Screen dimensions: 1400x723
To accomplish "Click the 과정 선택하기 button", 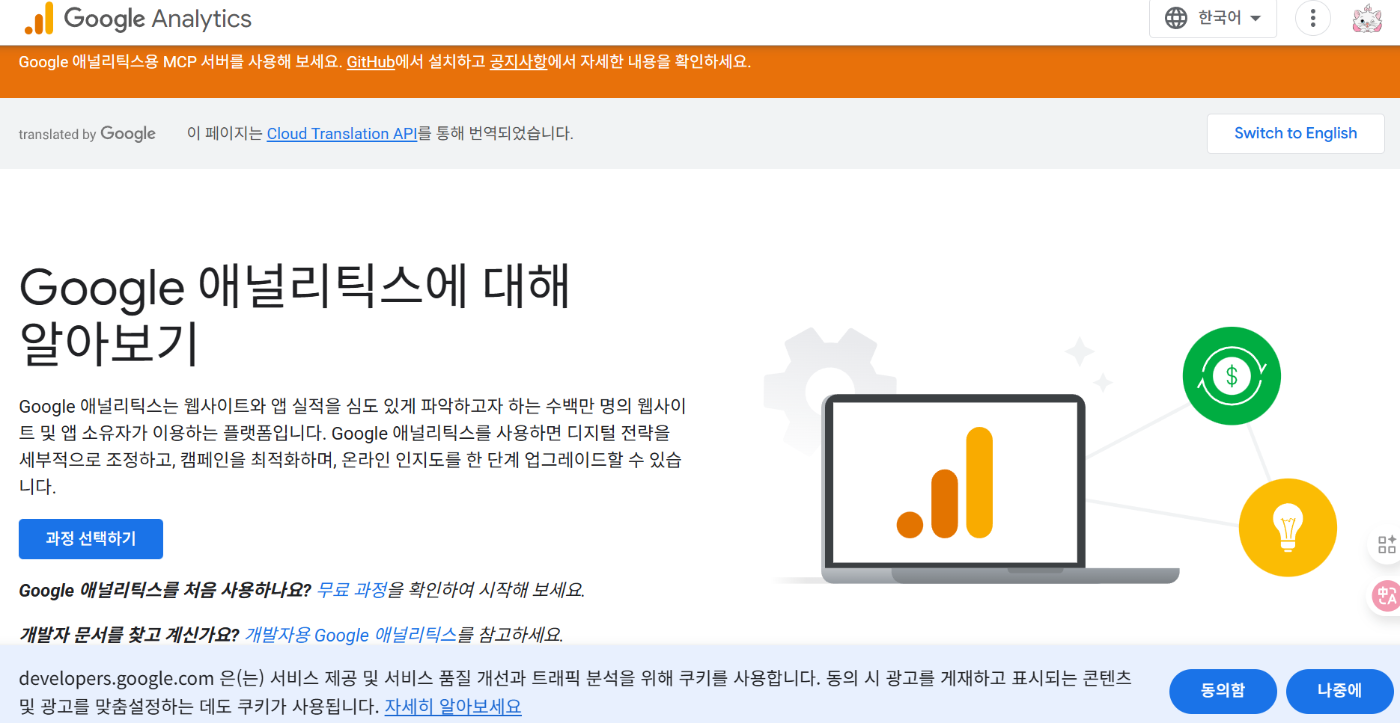I will pyautogui.click(x=91, y=539).
